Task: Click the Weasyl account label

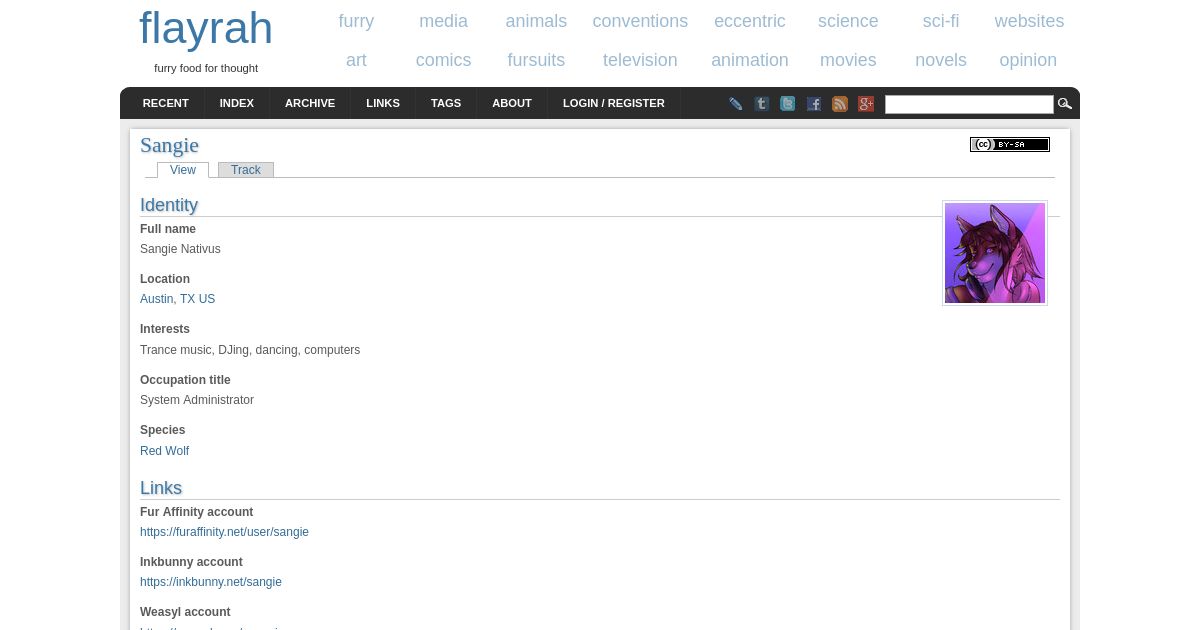Action: coord(185,612)
